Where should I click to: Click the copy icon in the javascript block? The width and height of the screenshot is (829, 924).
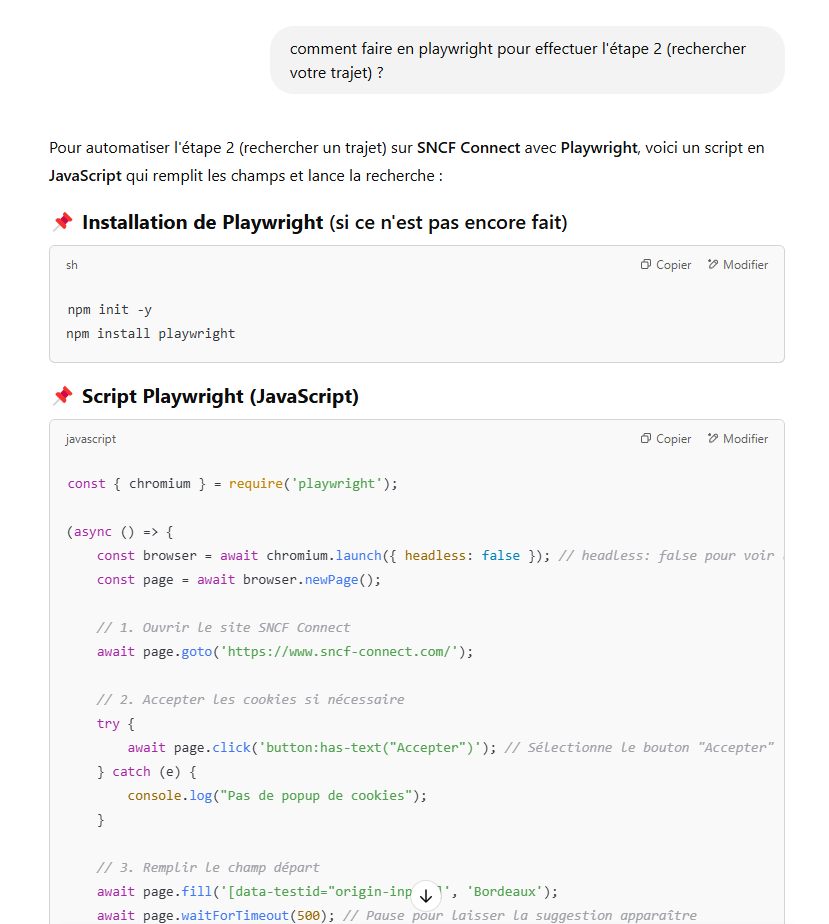point(646,438)
